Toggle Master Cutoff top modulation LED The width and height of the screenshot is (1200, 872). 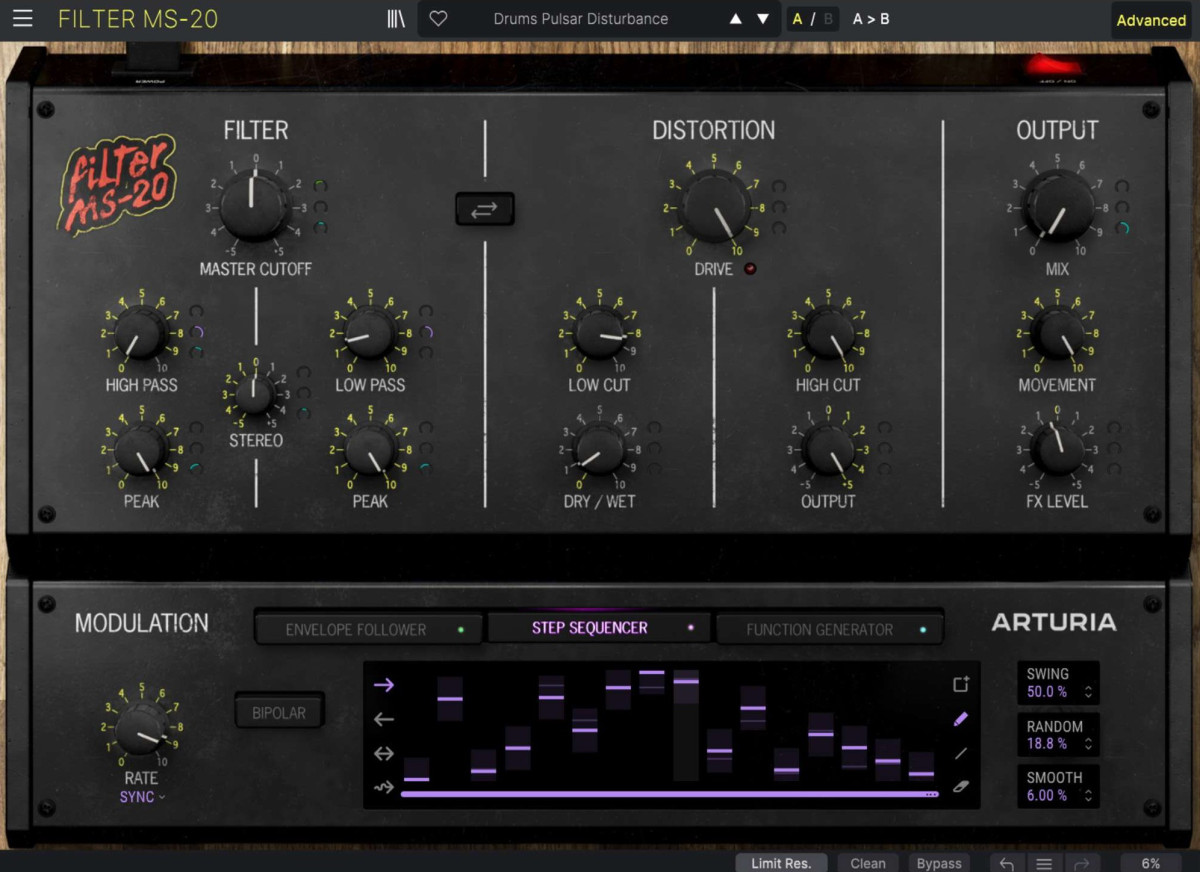[x=321, y=186]
